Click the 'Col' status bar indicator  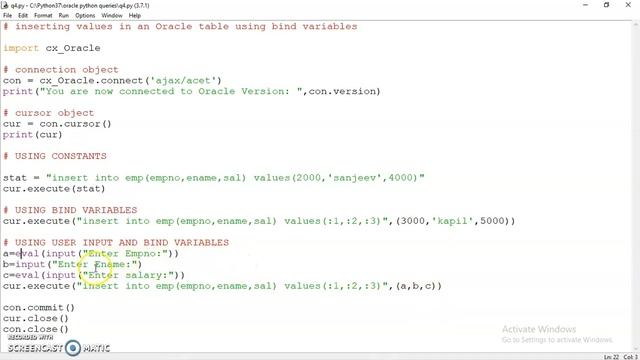click(630, 357)
